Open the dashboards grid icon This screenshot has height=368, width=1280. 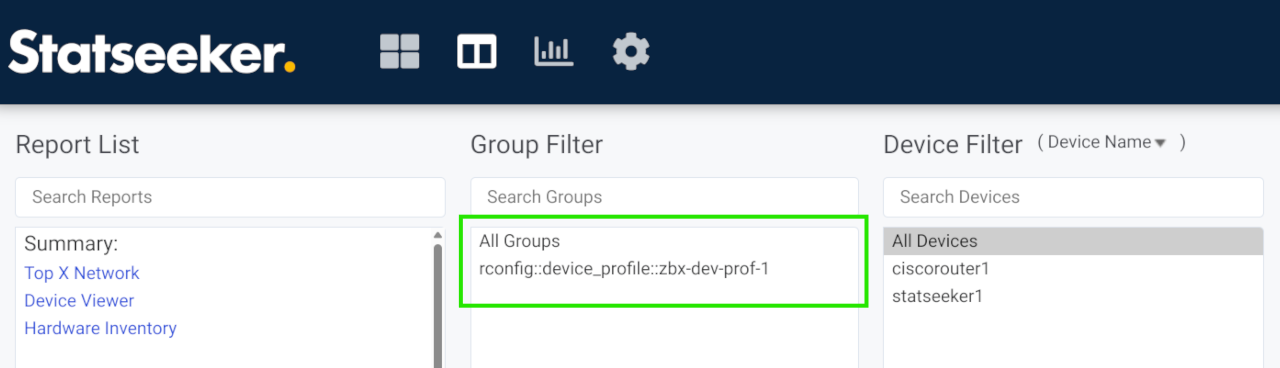pos(400,51)
